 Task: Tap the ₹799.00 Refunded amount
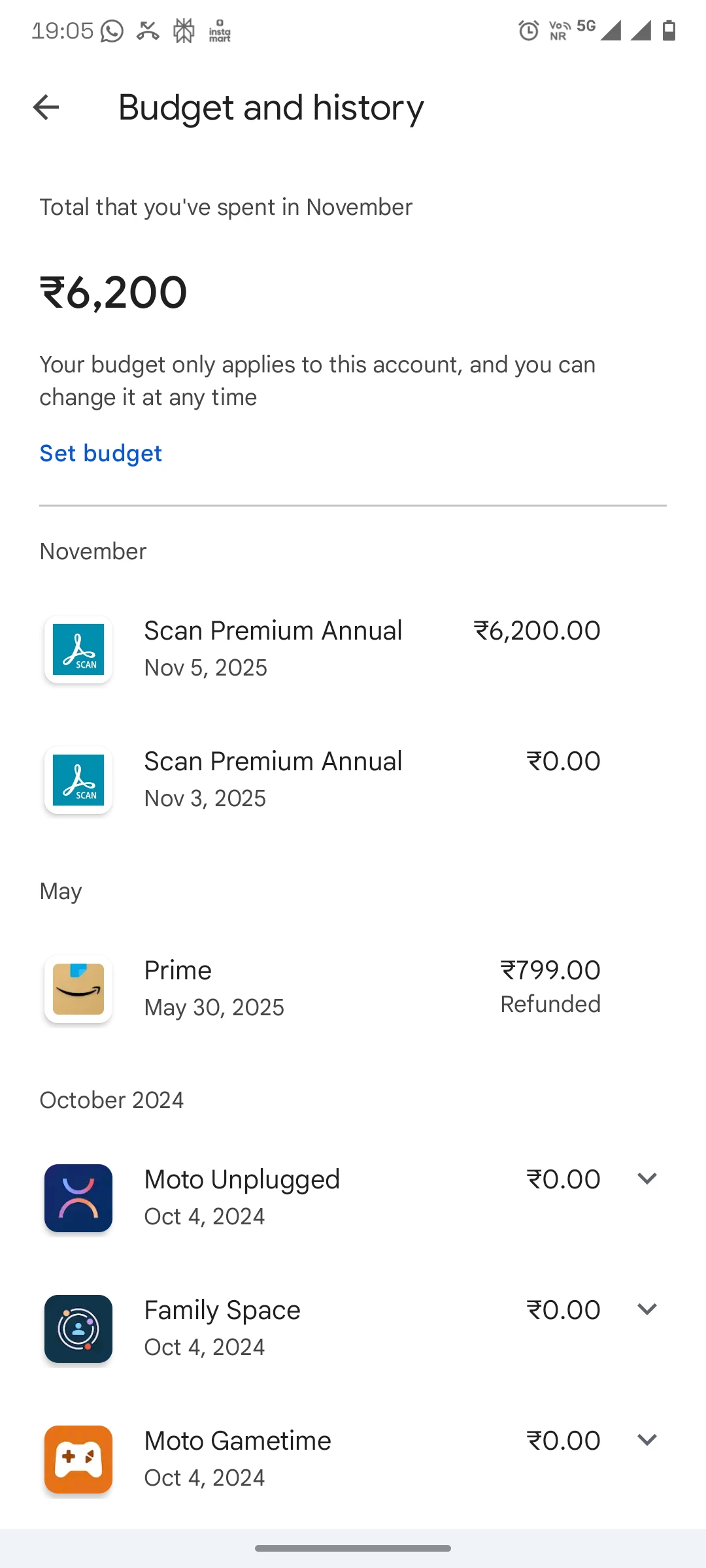(550, 987)
